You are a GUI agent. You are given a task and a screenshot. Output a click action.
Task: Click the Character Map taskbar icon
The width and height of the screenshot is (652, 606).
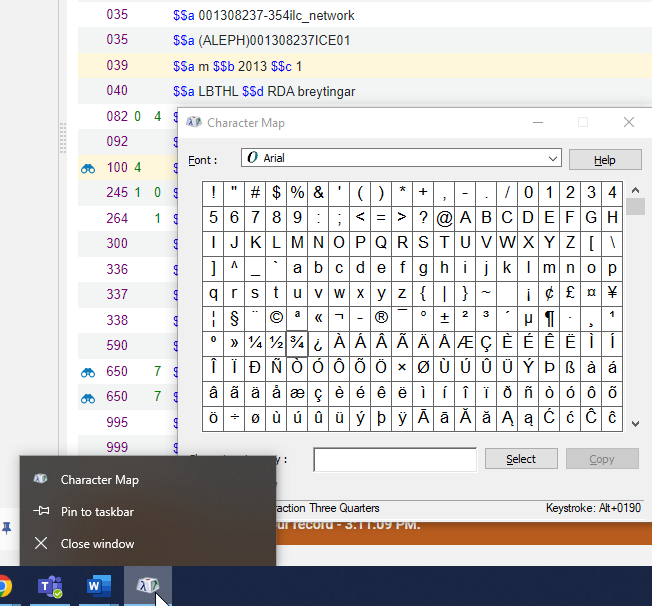coord(148,586)
